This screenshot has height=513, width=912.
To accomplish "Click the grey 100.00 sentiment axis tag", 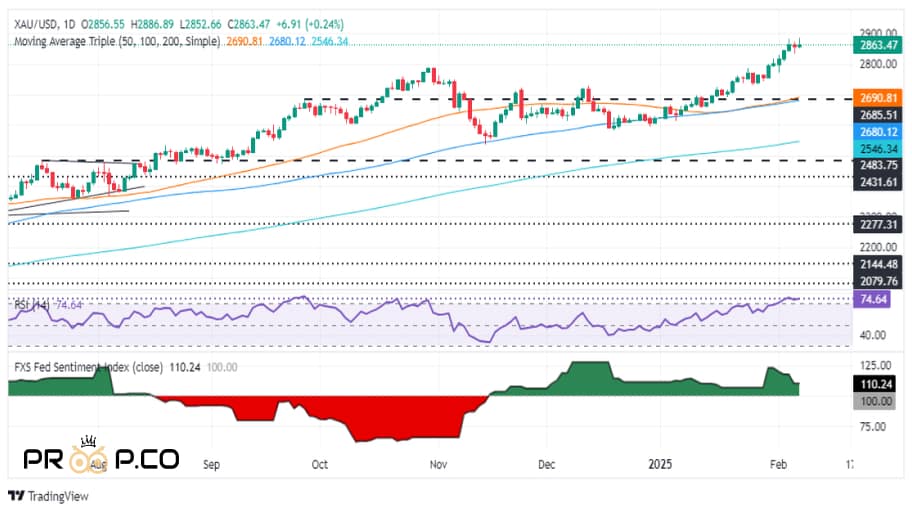I will coord(874,401).
